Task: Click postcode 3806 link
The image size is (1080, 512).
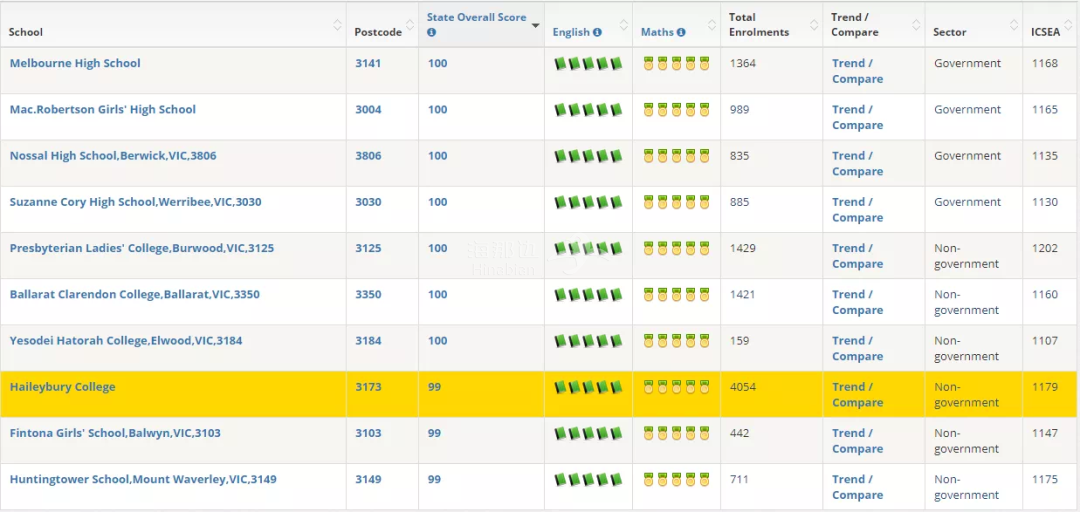Action: tap(368, 156)
